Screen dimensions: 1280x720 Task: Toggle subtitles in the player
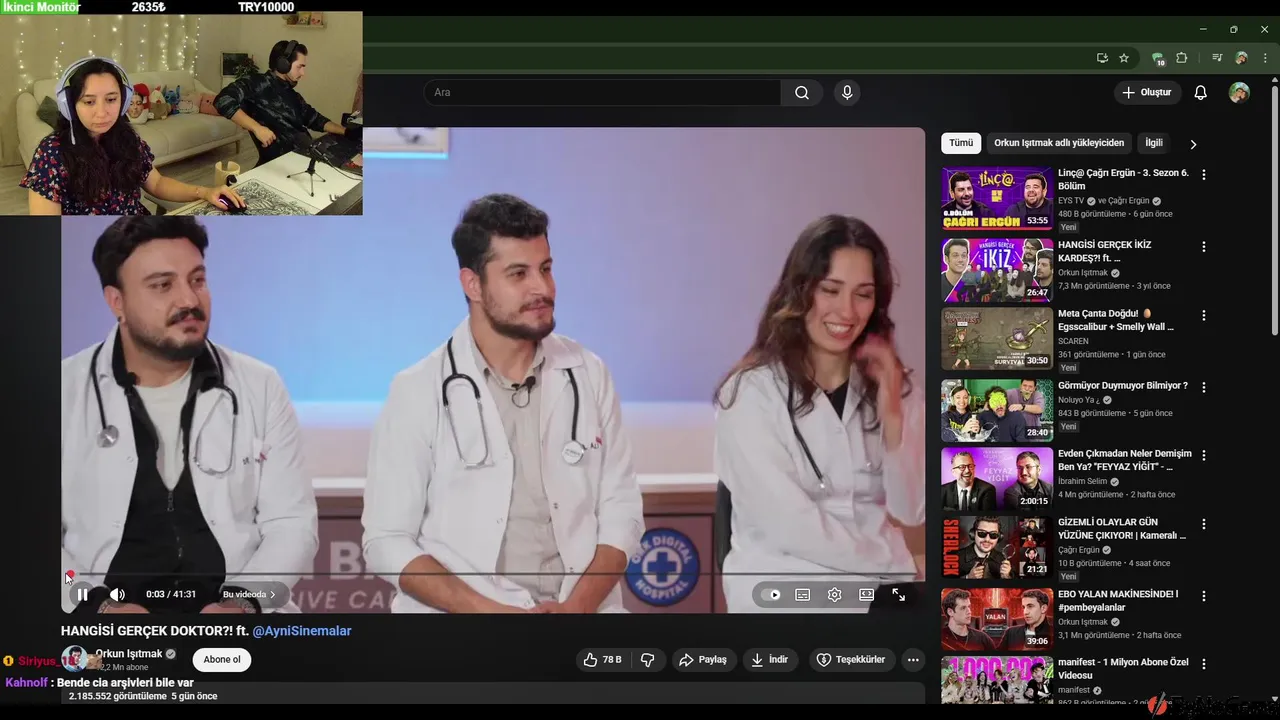[x=802, y=594]
